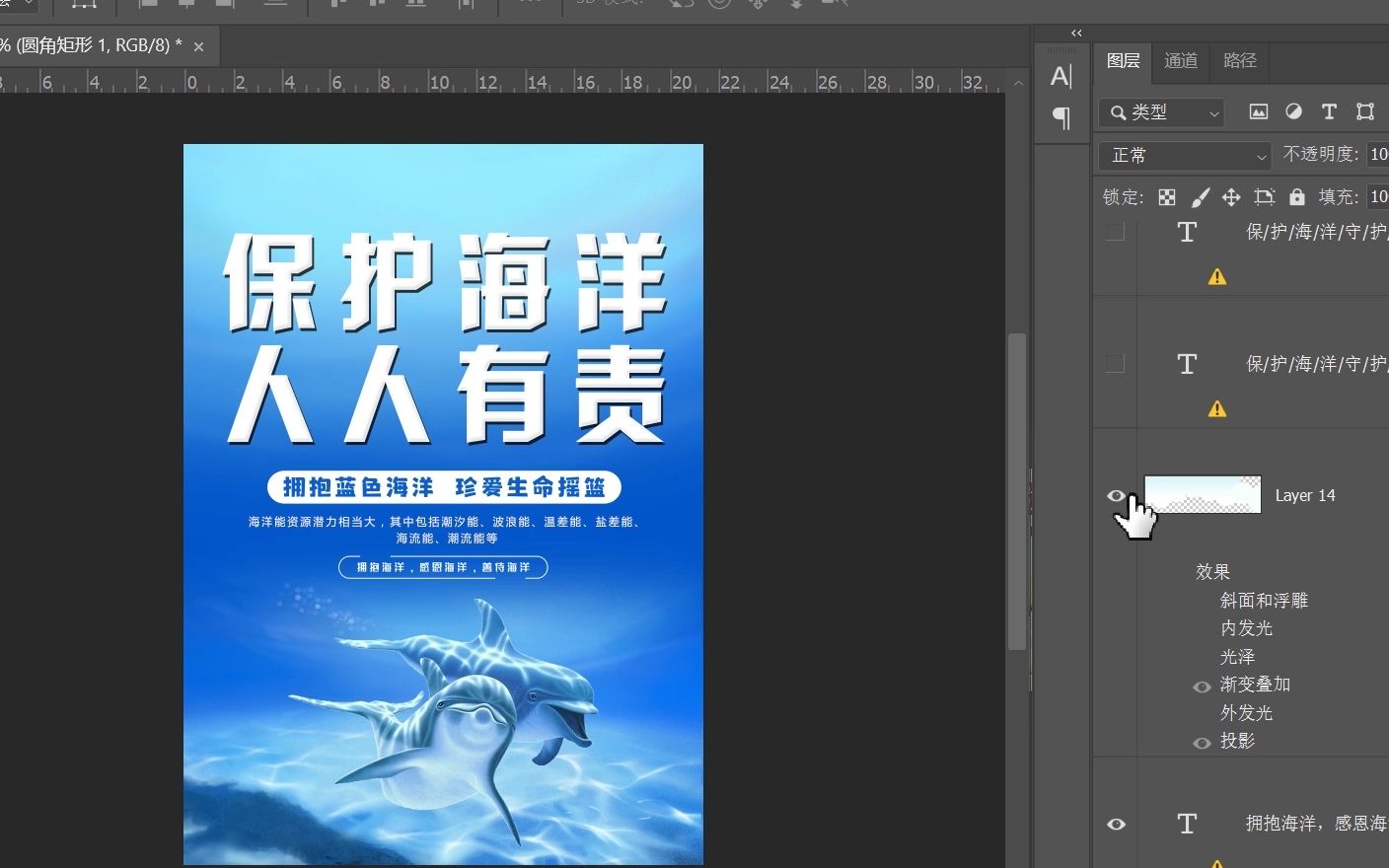Open the 渐变叠加 effect name
The width and height of the screenshot is (1389, 868).
pos(1255,685)
